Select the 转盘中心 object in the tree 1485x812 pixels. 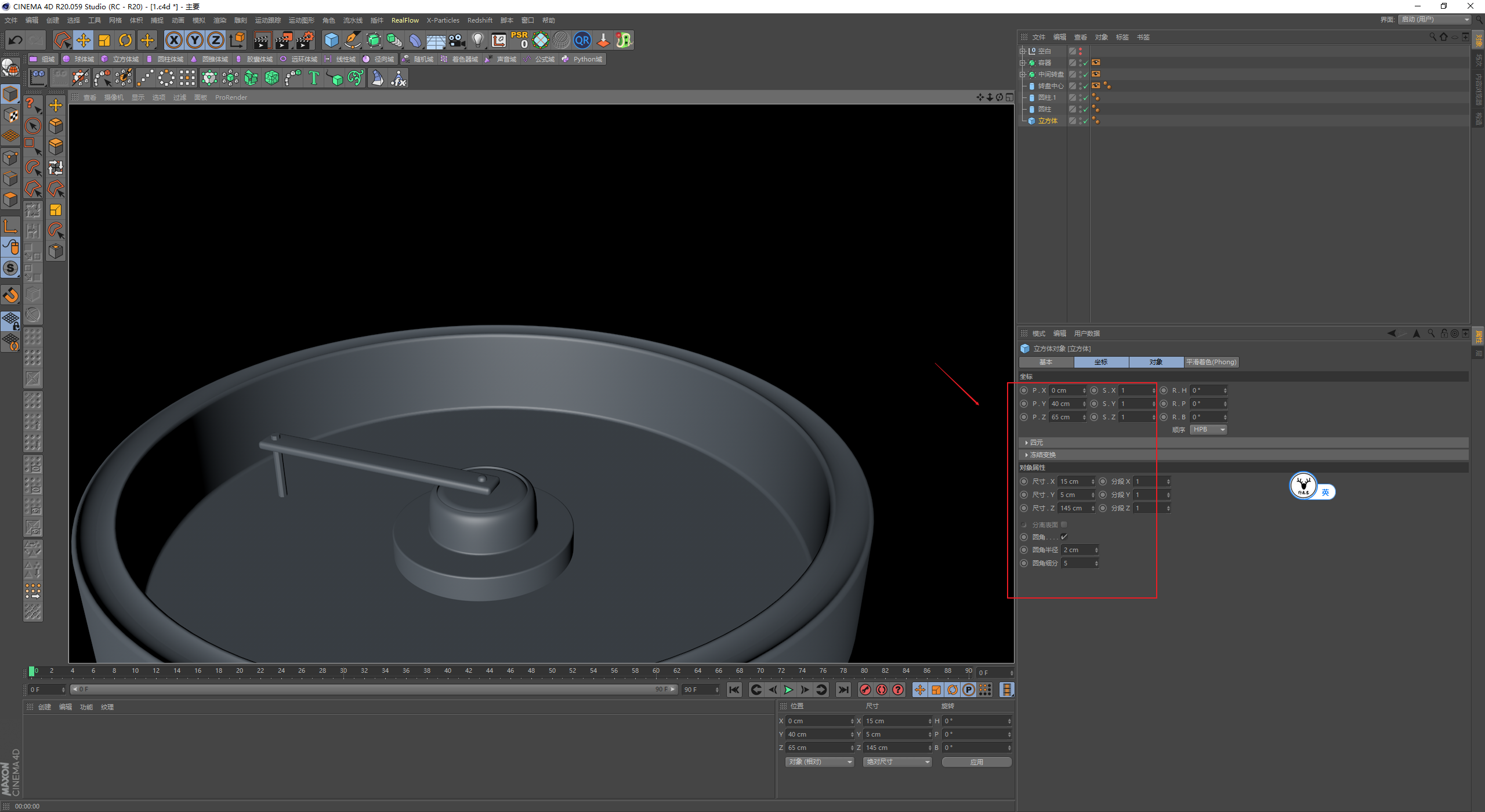tap(1051, 86)
